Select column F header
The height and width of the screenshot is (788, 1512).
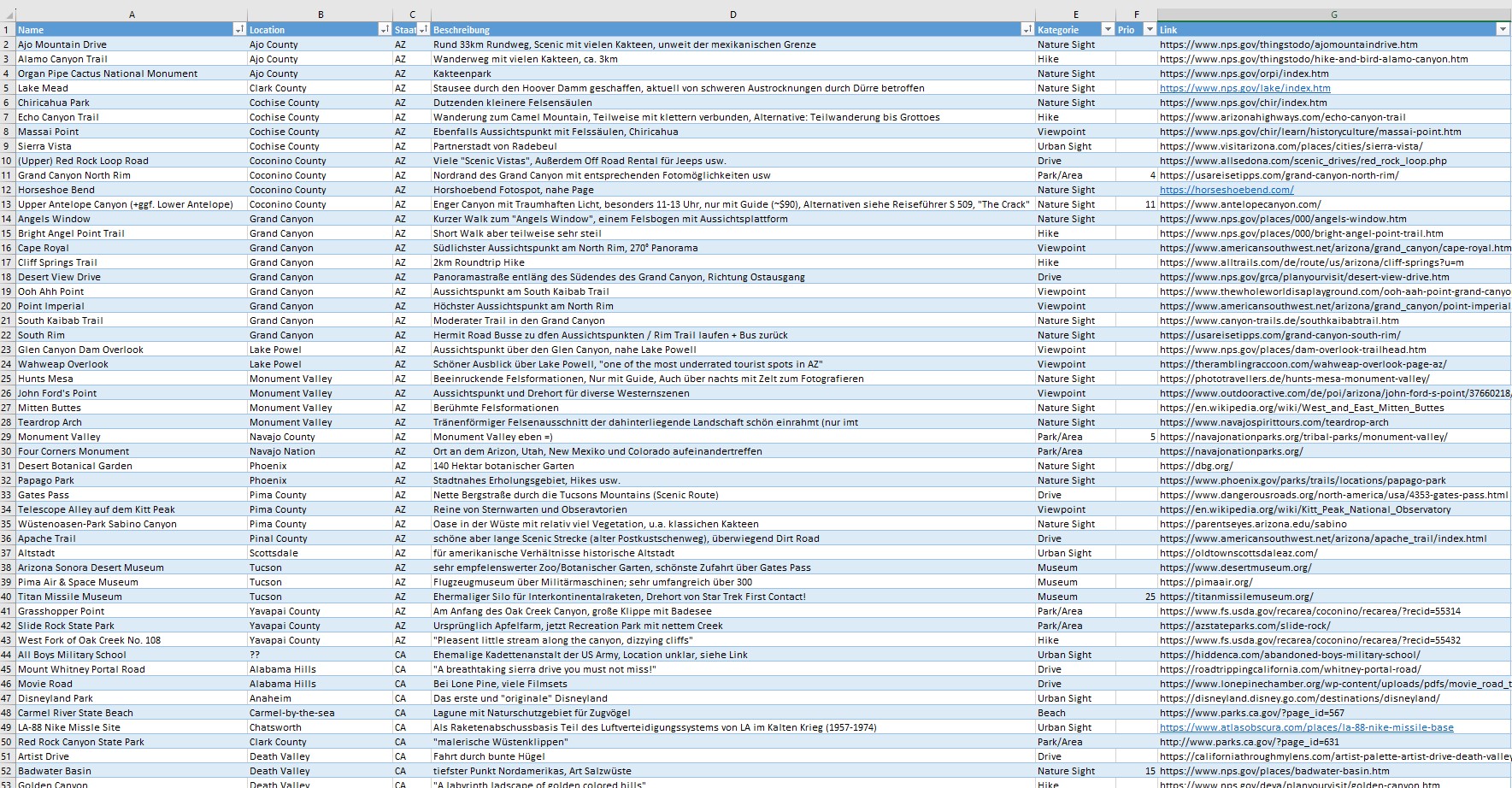[1136, 15]
